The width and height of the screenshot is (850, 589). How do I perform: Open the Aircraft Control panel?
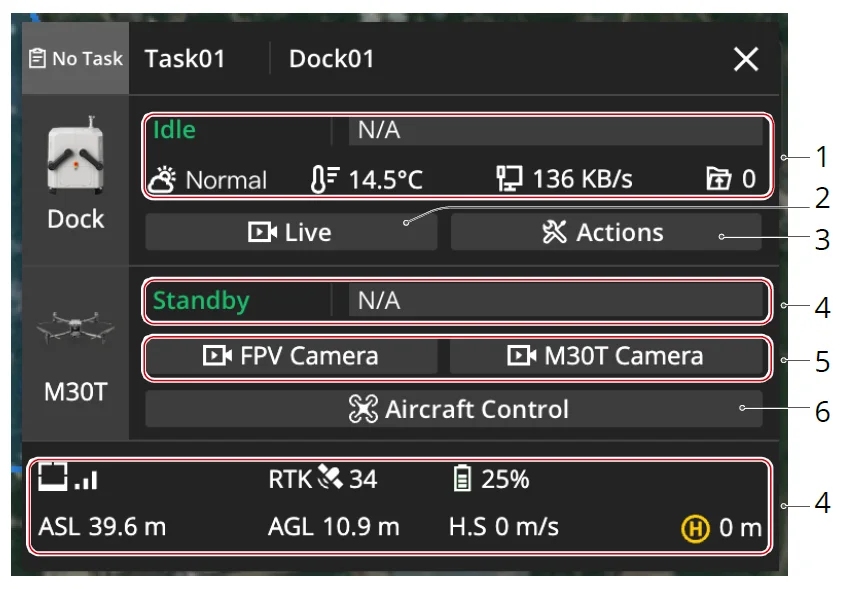453,409
